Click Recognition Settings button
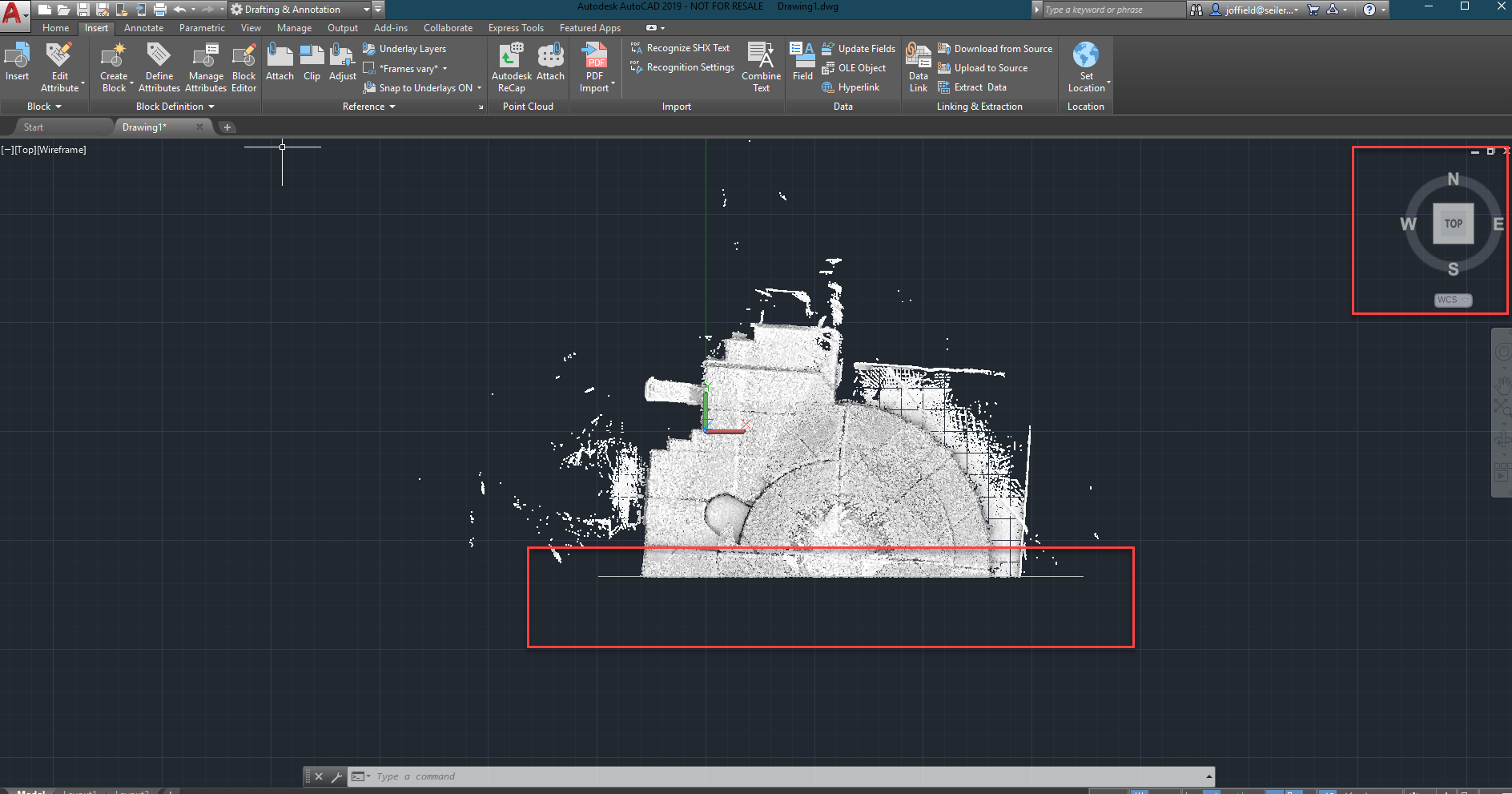 690,68
